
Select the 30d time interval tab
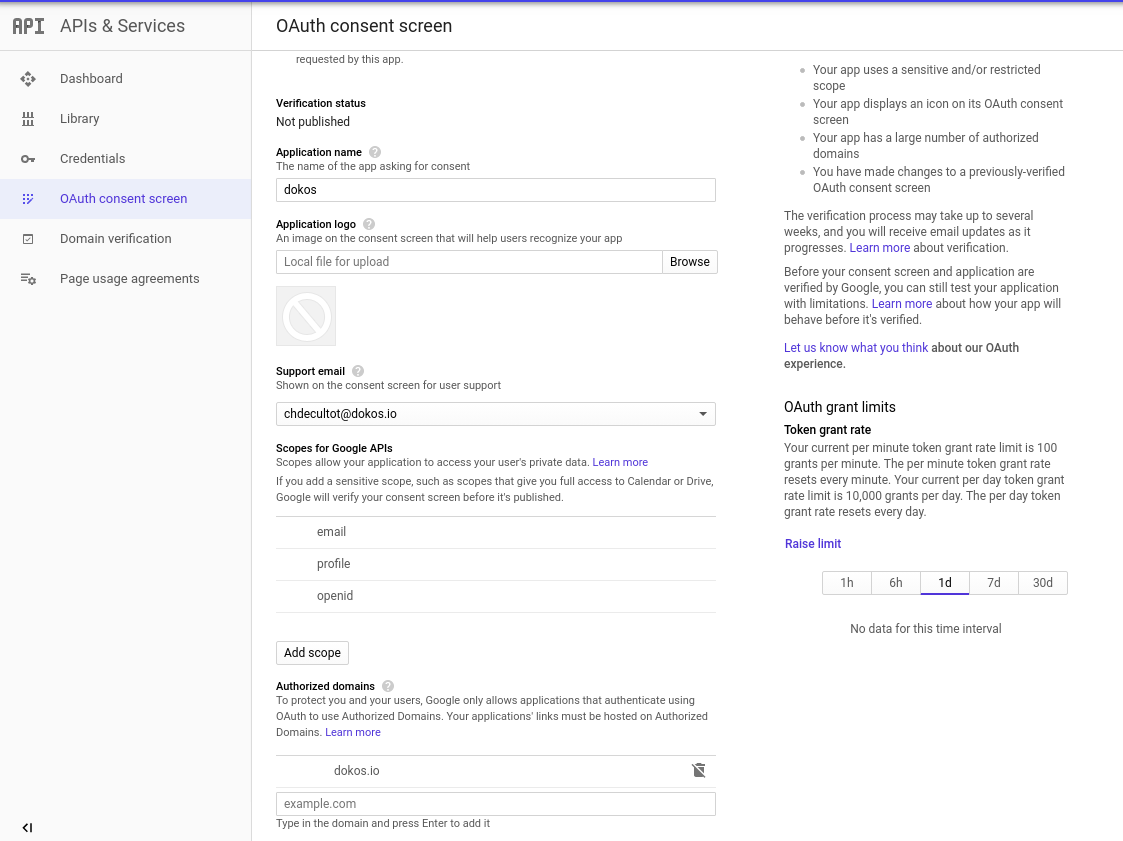pos(1042,582)
